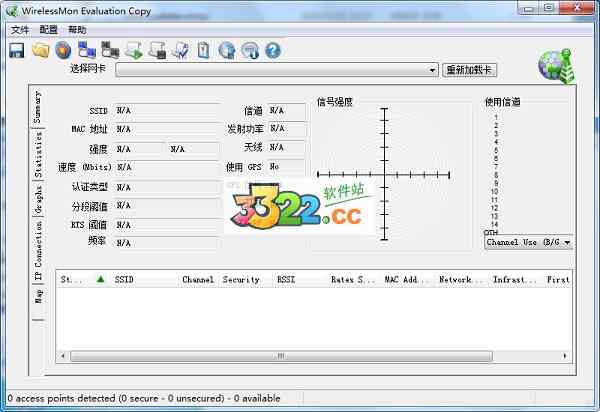Sort by Network... column header

(x=460, y=280)
